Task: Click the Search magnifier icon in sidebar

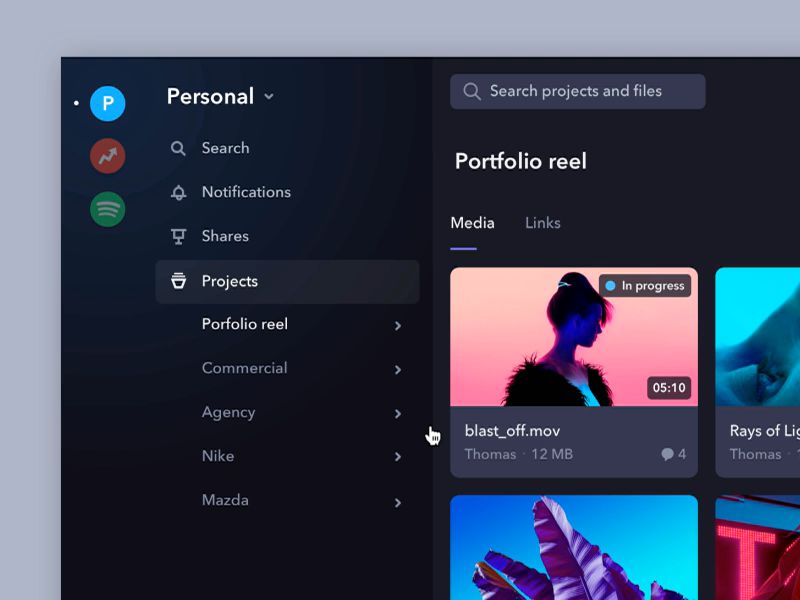Action: coord(178,148)
